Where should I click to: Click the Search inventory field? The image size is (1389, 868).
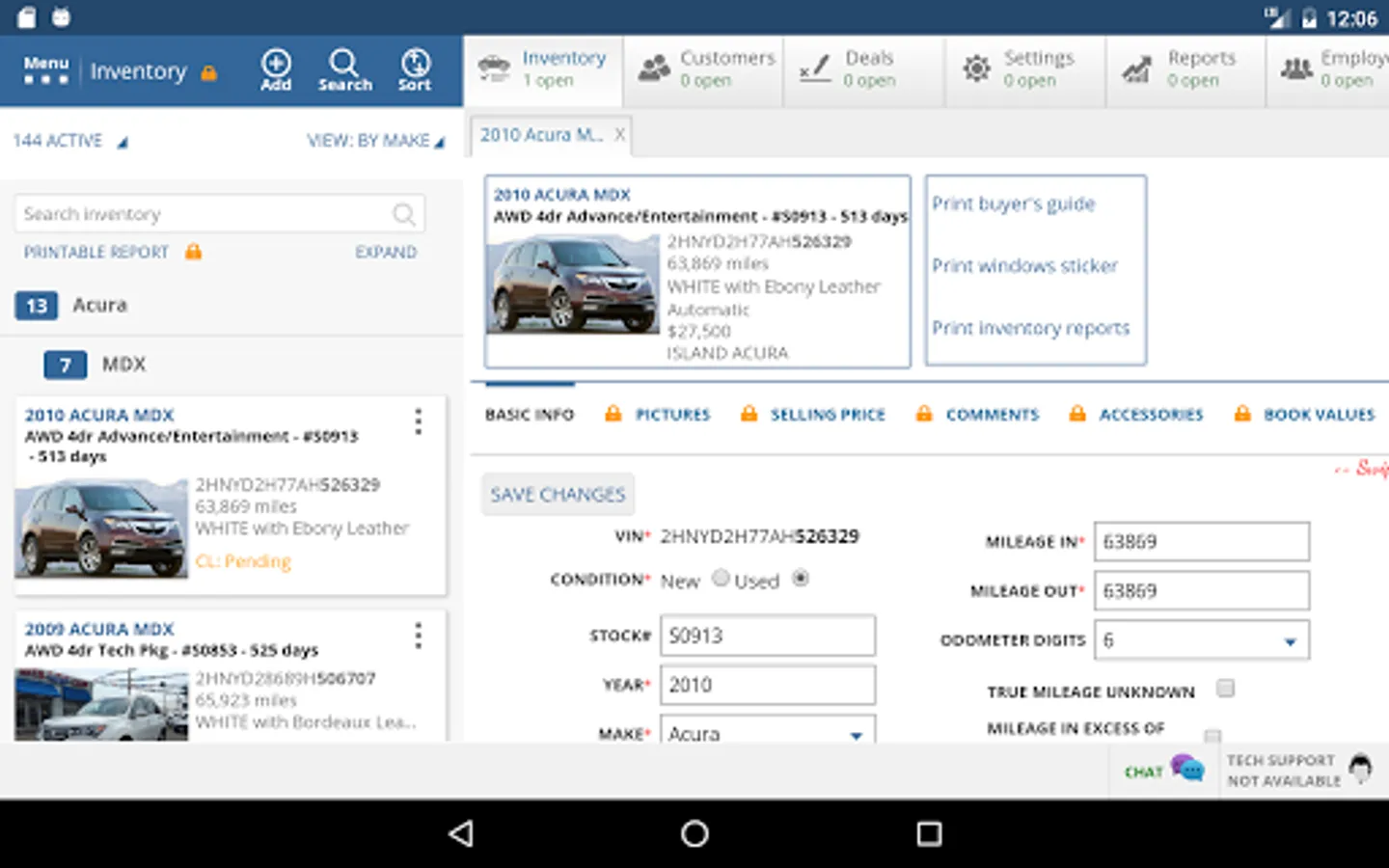tap(220, 214)
